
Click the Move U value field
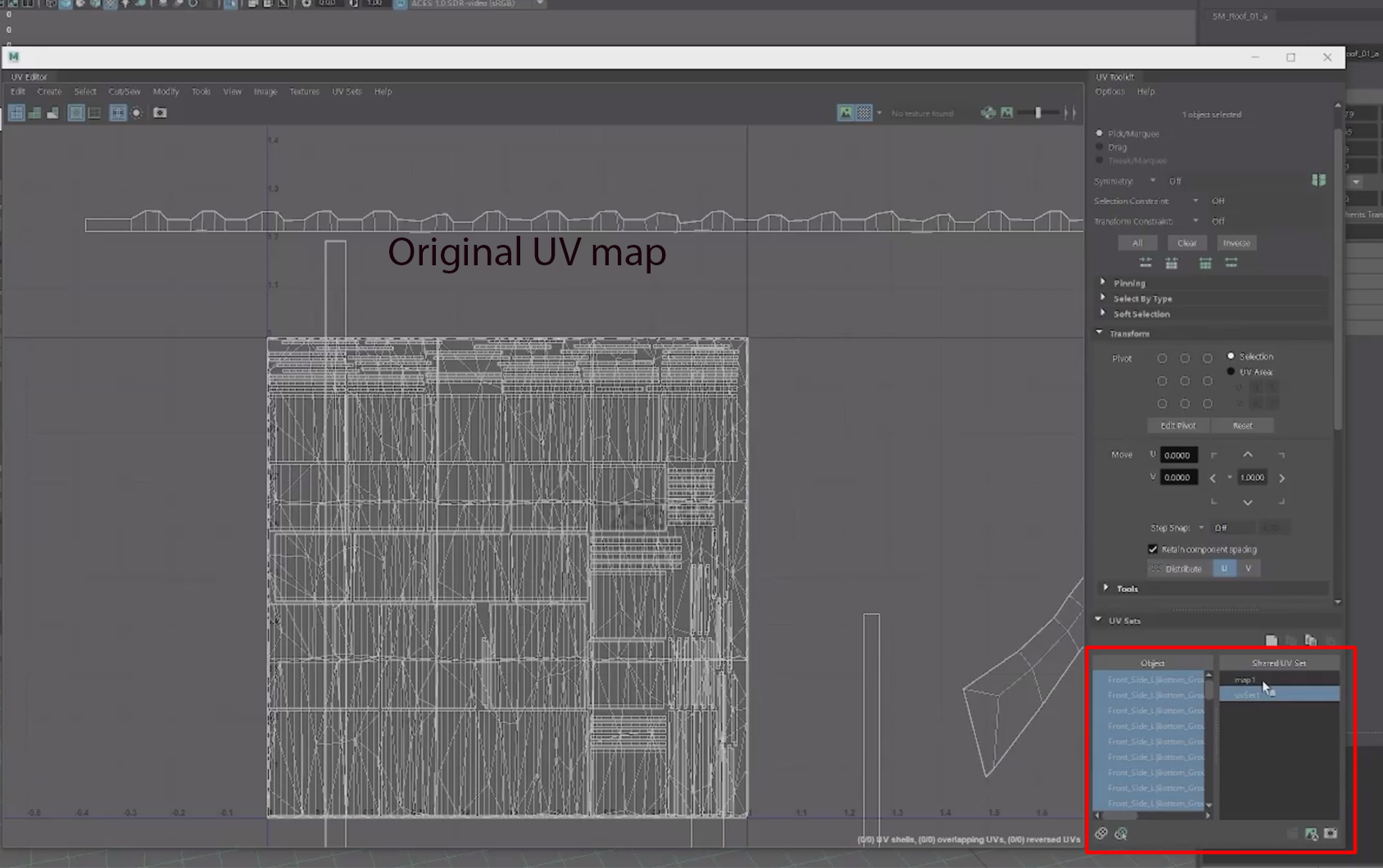point(1178,455)
